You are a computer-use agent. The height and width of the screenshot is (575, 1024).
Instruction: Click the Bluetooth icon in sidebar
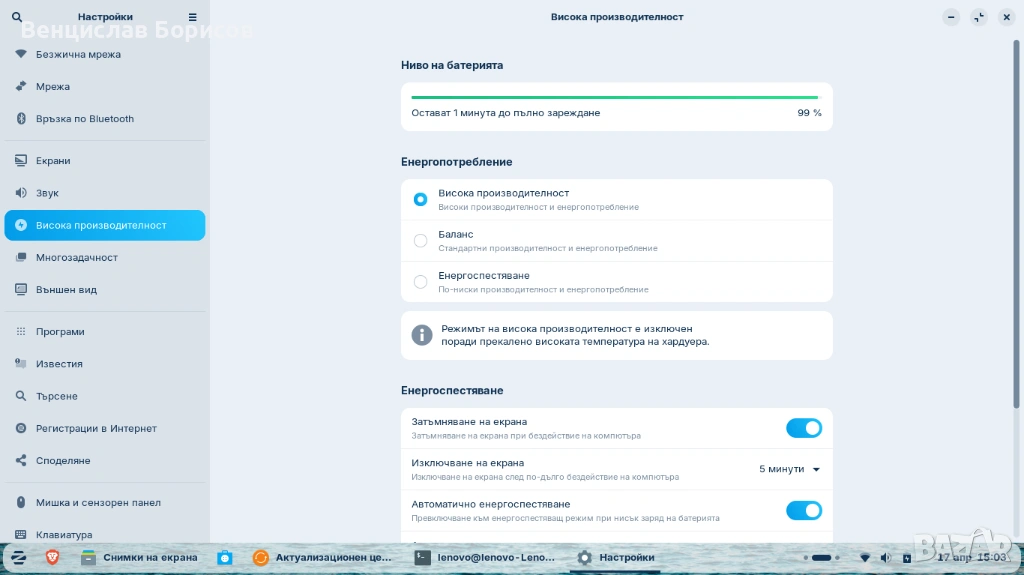(x=21, y=119)
